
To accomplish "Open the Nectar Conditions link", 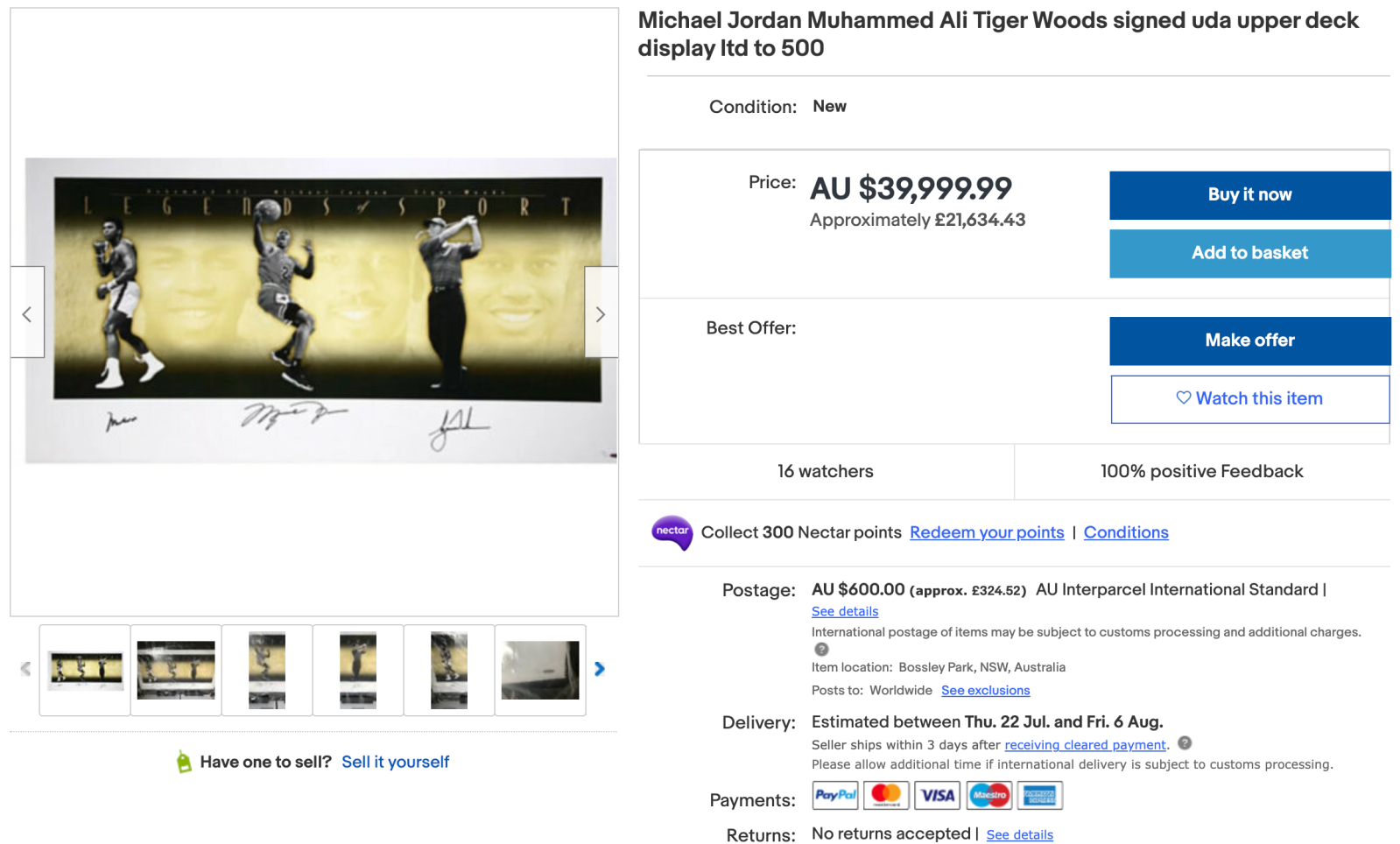I will 1125,532.
